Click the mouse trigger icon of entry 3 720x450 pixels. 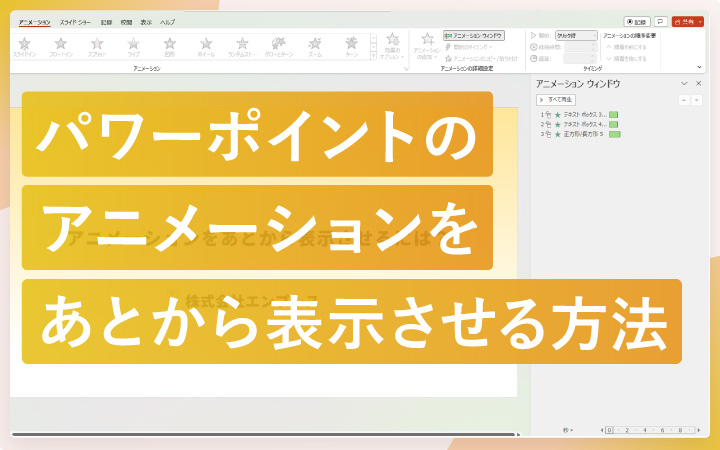click(x=548, y=134)
